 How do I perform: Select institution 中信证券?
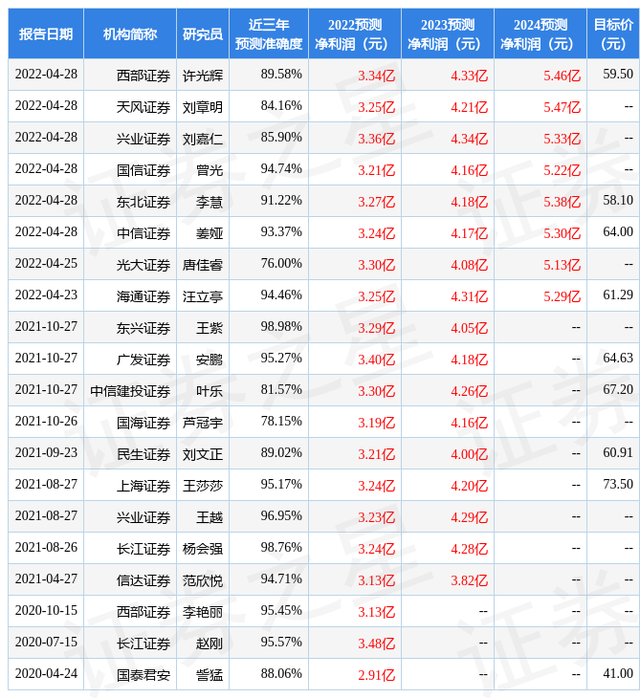click(143, 233)
